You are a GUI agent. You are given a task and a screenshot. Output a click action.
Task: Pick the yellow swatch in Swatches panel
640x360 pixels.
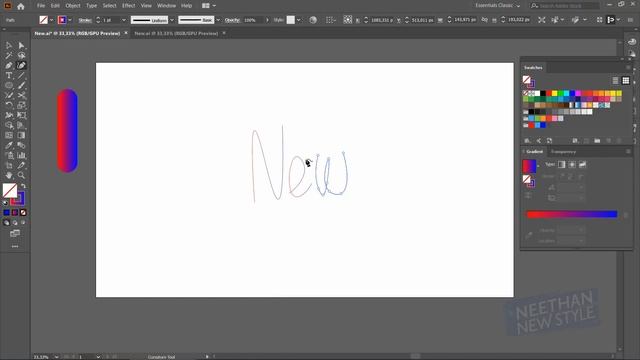pyautogui.click(x=554, y=93)
